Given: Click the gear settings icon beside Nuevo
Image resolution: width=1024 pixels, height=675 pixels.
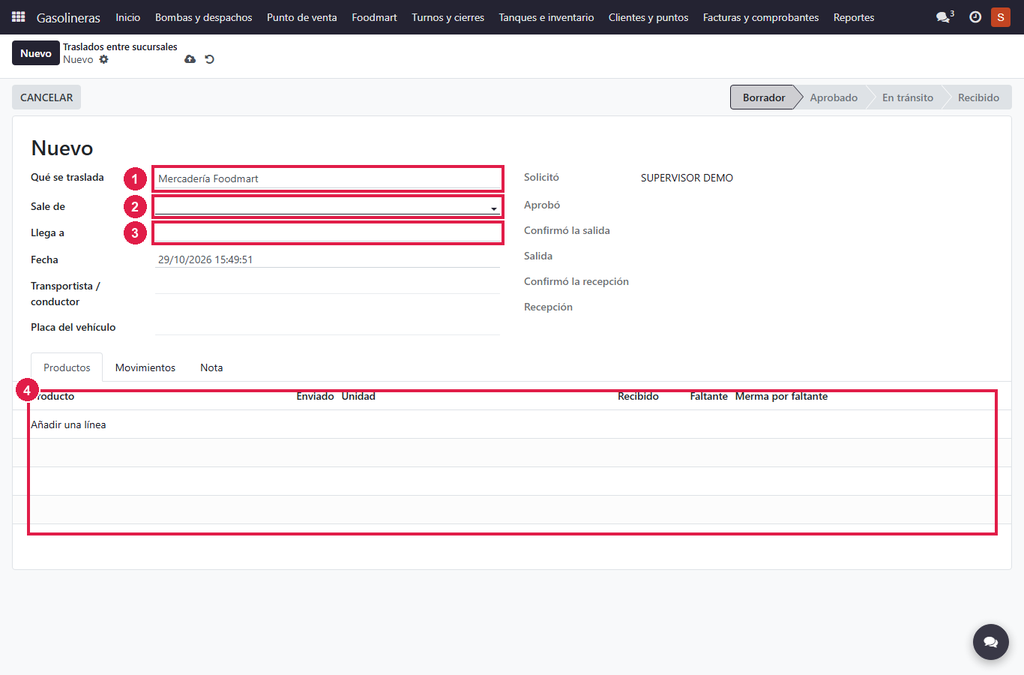Looking at the screenshot, I should (x=104, y=59).
